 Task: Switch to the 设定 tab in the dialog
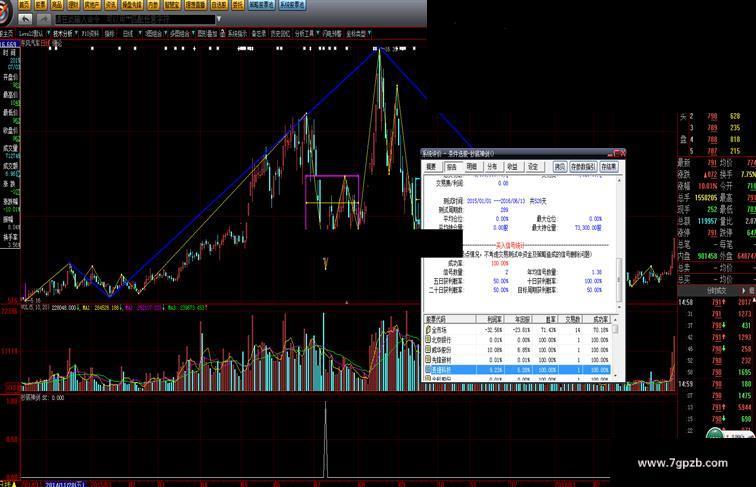pos(533,166)
